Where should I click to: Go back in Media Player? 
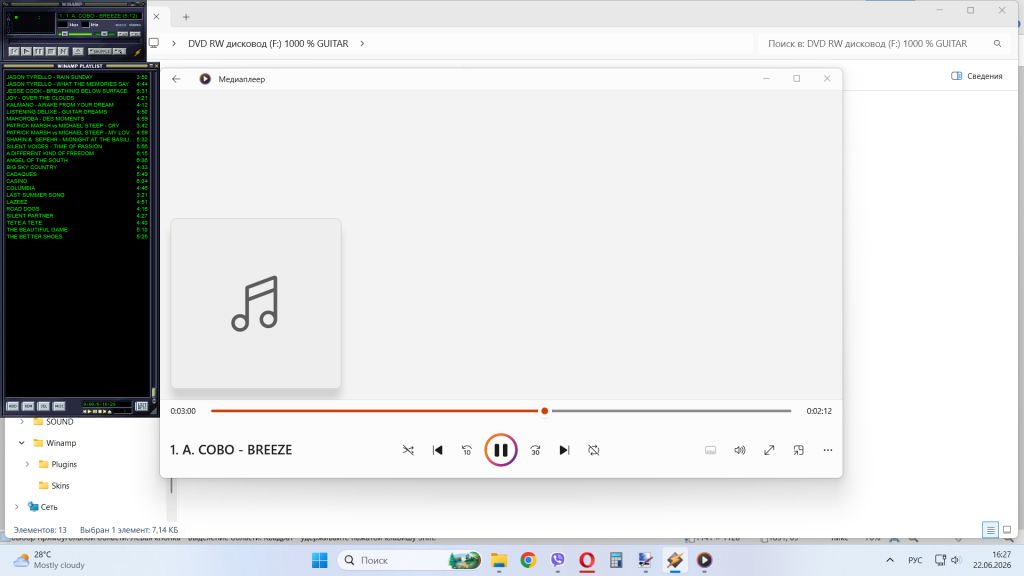pyautogui.click(x=176, y=79)
